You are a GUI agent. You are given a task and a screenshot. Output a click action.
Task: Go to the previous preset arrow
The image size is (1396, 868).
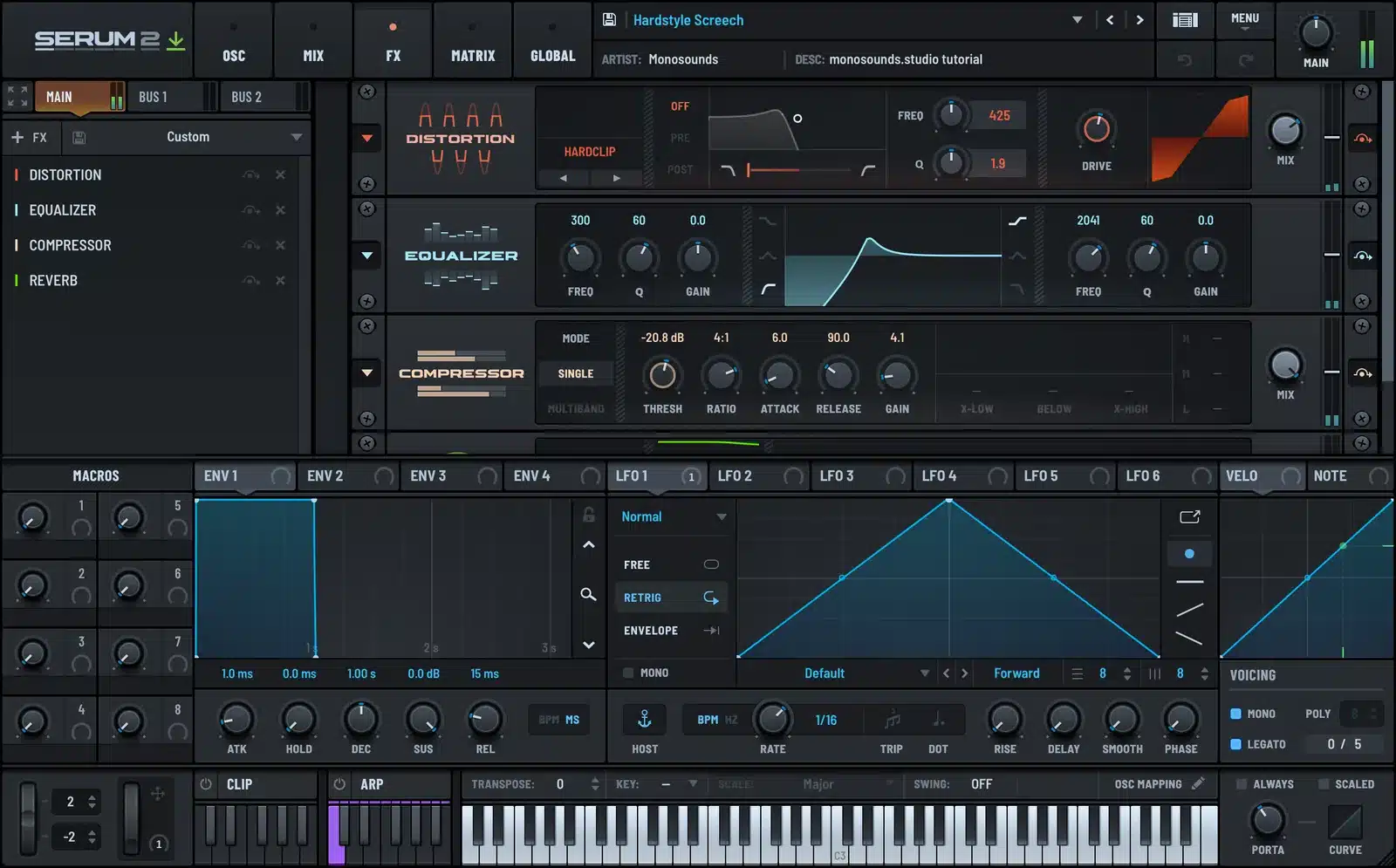coord(1110,20)
